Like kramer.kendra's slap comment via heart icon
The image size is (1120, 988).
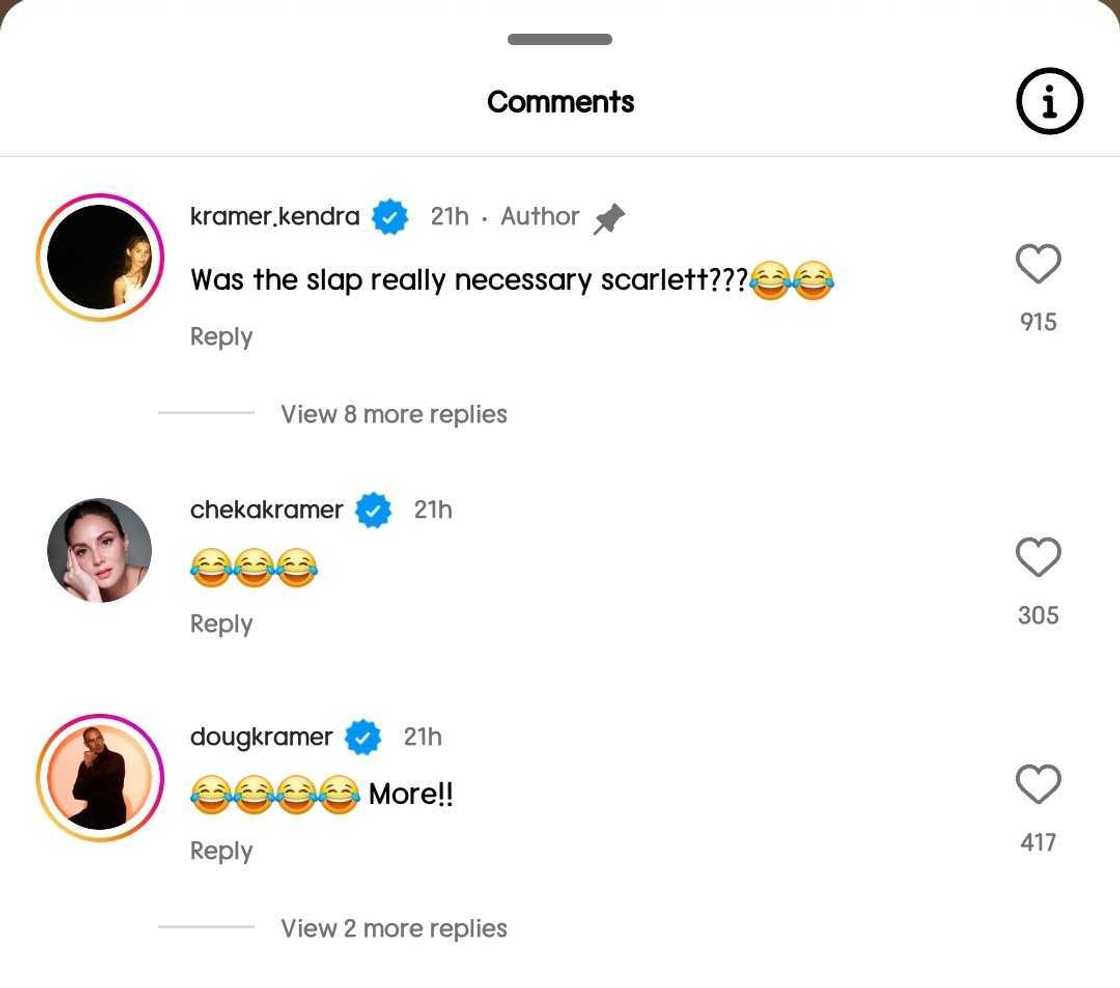click(x=1037, y=263)
